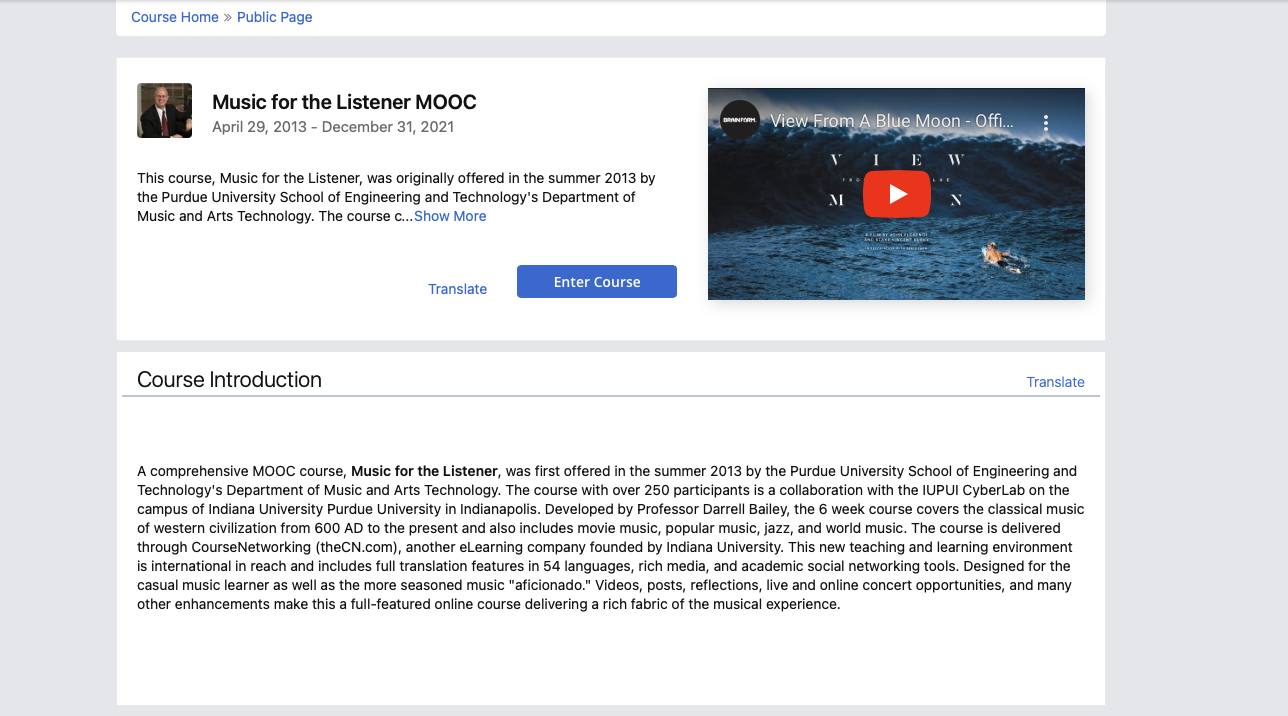Open the video's three-dot options menu
Screen dimensions: 1288x716
[1046, 122]
